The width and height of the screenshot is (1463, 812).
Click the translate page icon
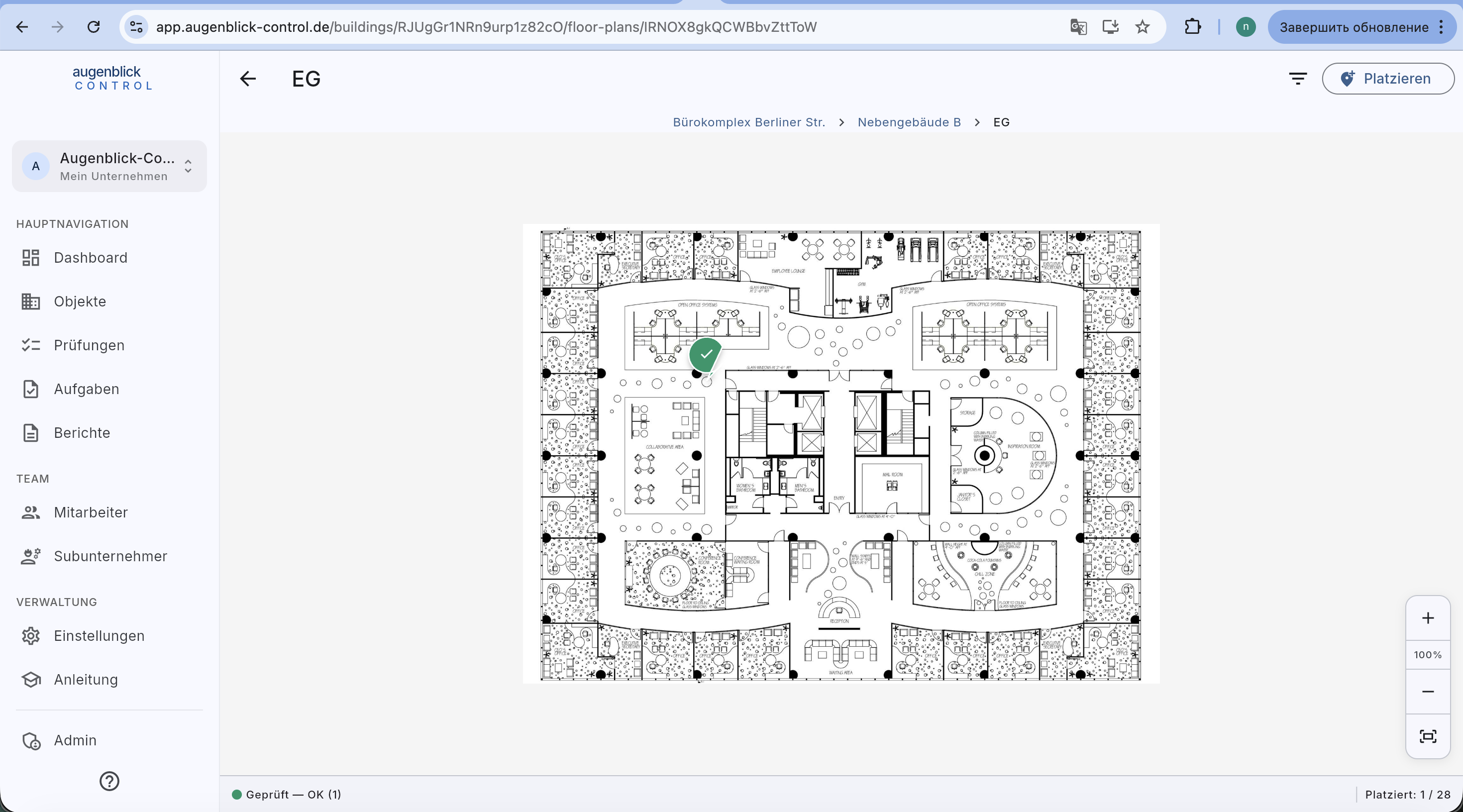1078,27
